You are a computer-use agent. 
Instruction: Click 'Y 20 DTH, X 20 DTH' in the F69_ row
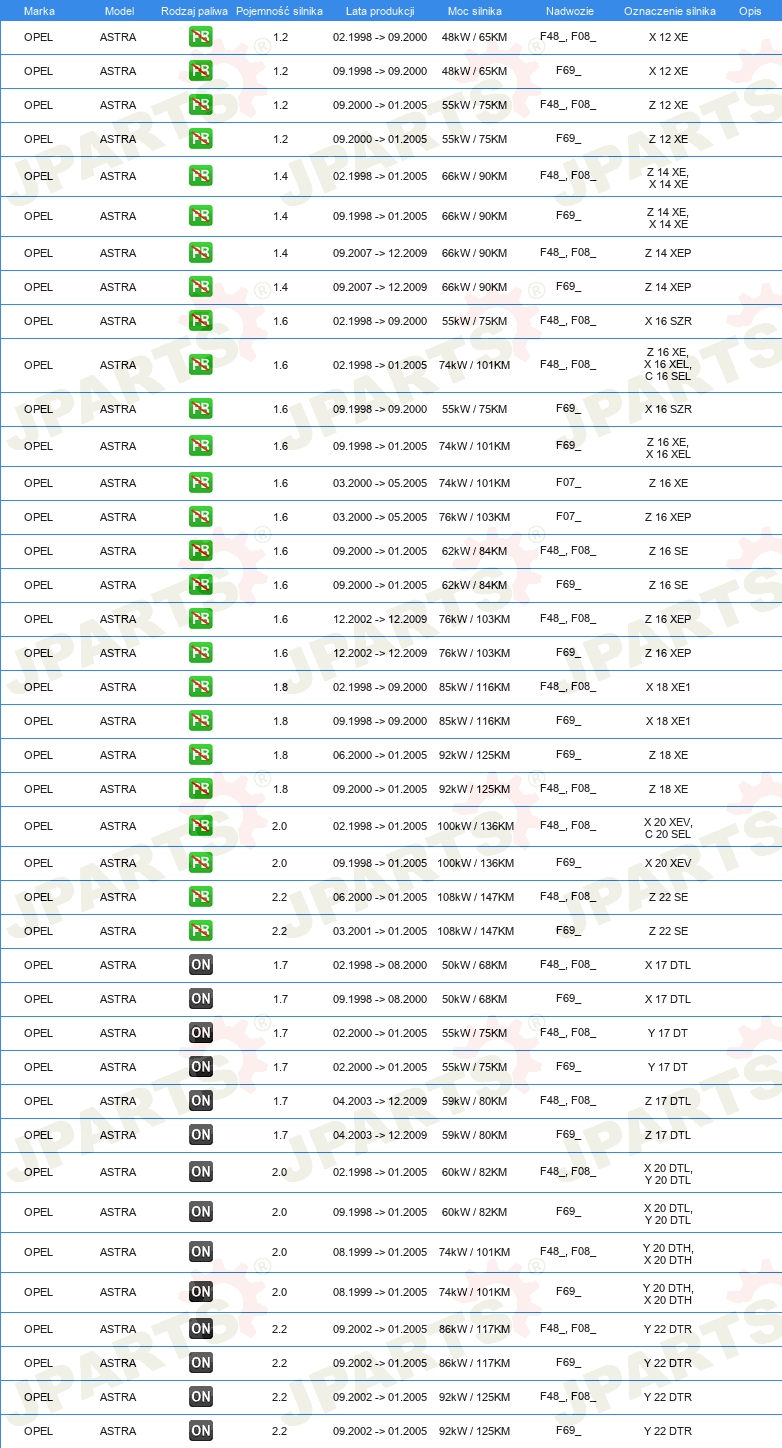point(668,1294)
